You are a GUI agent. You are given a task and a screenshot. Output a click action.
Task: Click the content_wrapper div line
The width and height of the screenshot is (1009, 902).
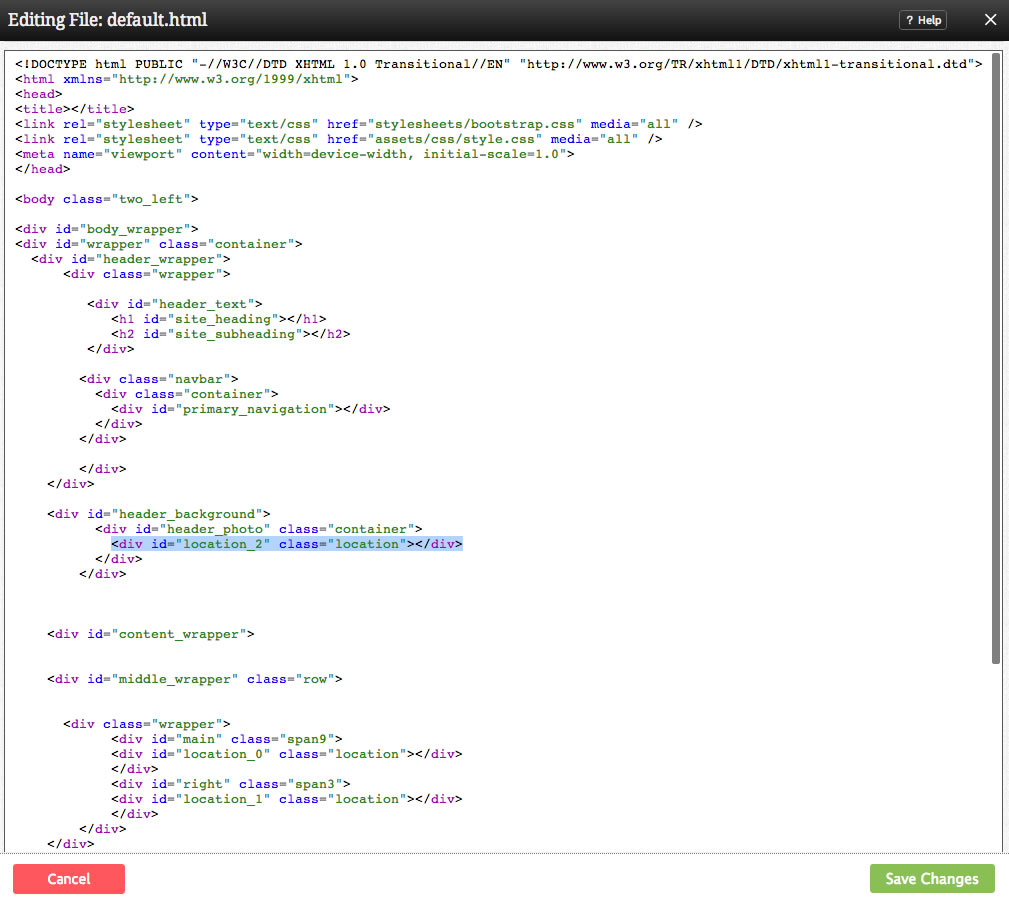pos(150,634)
